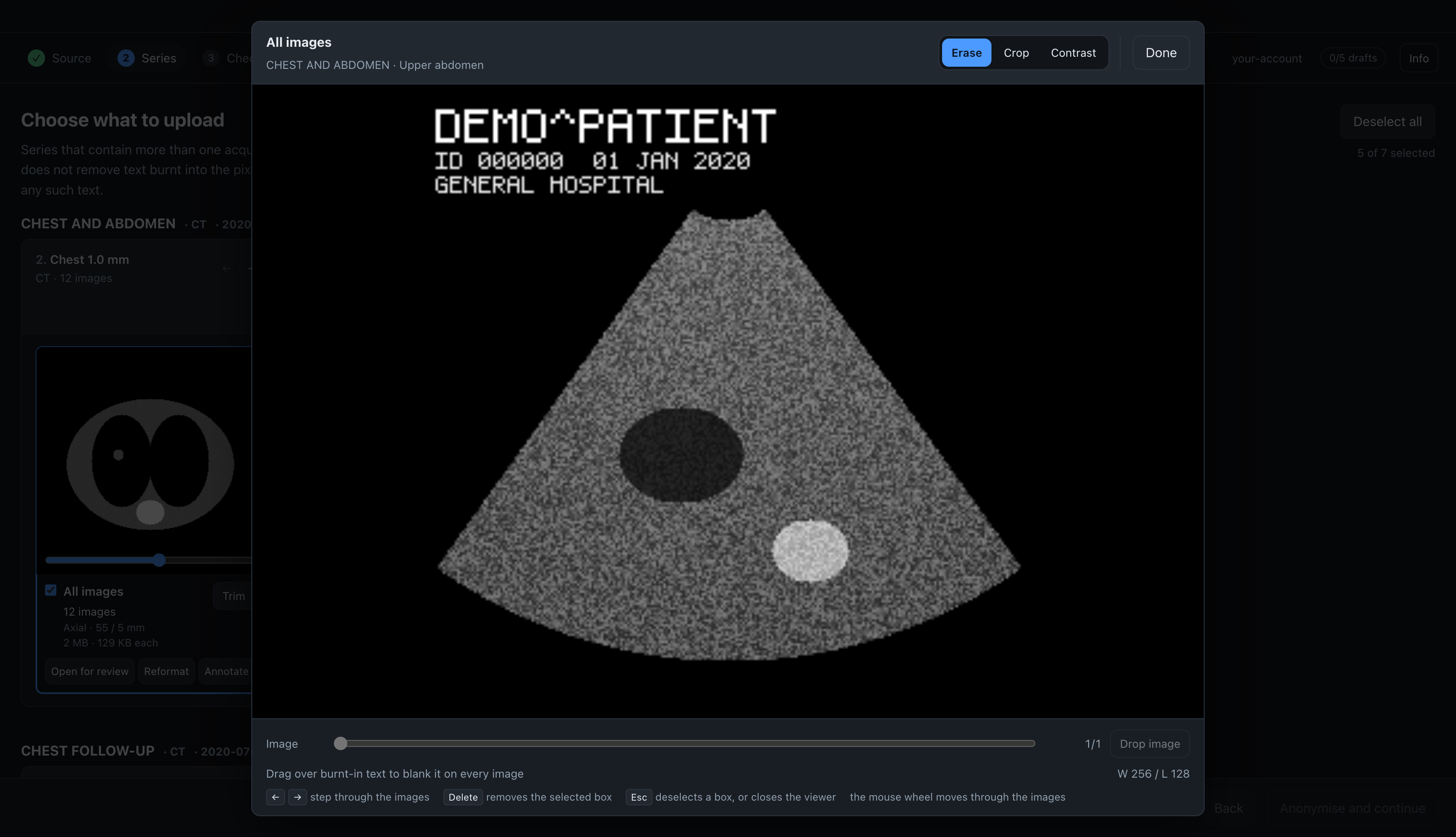1456x837 pixels.
Task: Click the GENERAL HOSPITAL burnt-in text
Action: (x=548, y=185)
